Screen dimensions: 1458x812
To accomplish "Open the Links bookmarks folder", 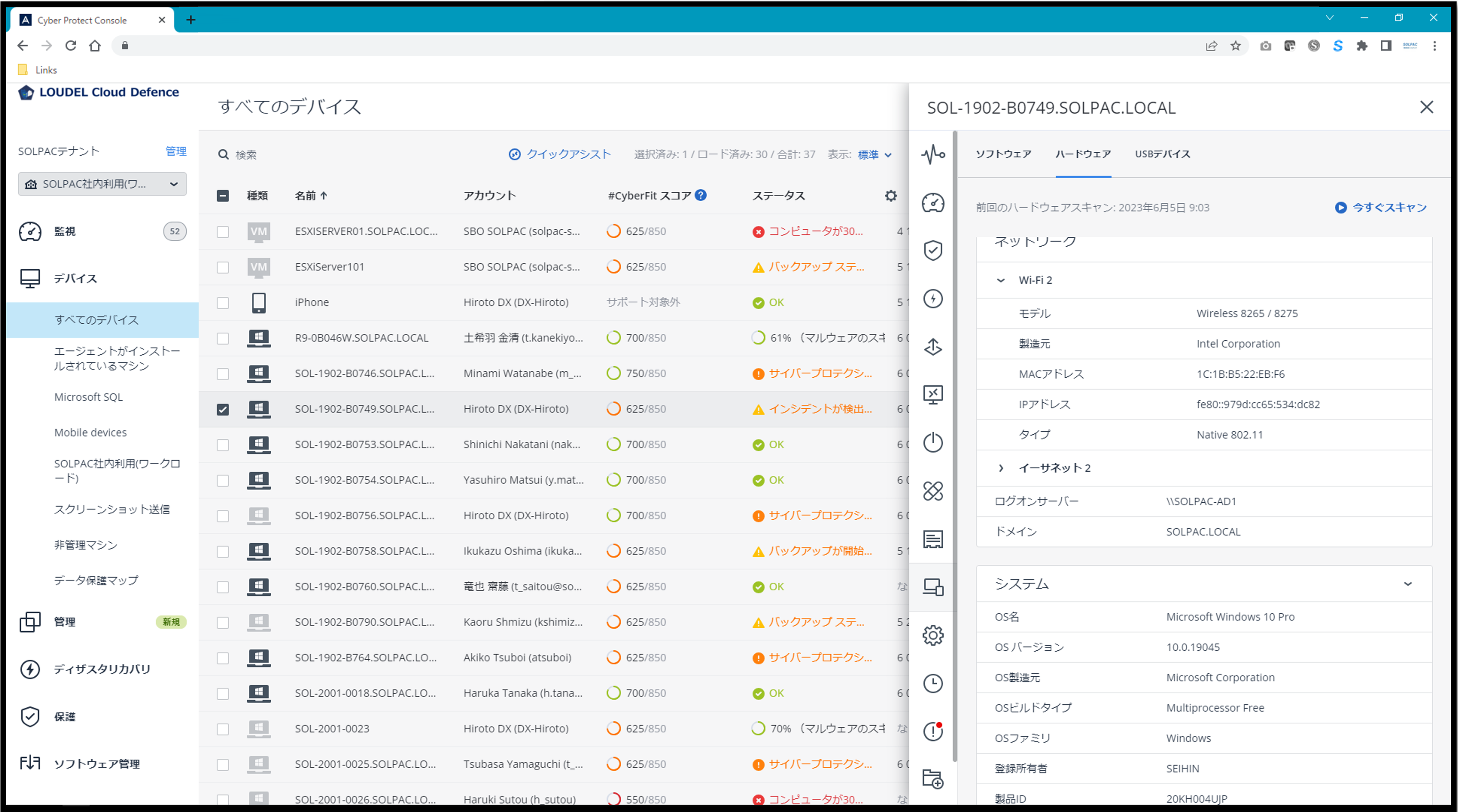I will (37, 70).
